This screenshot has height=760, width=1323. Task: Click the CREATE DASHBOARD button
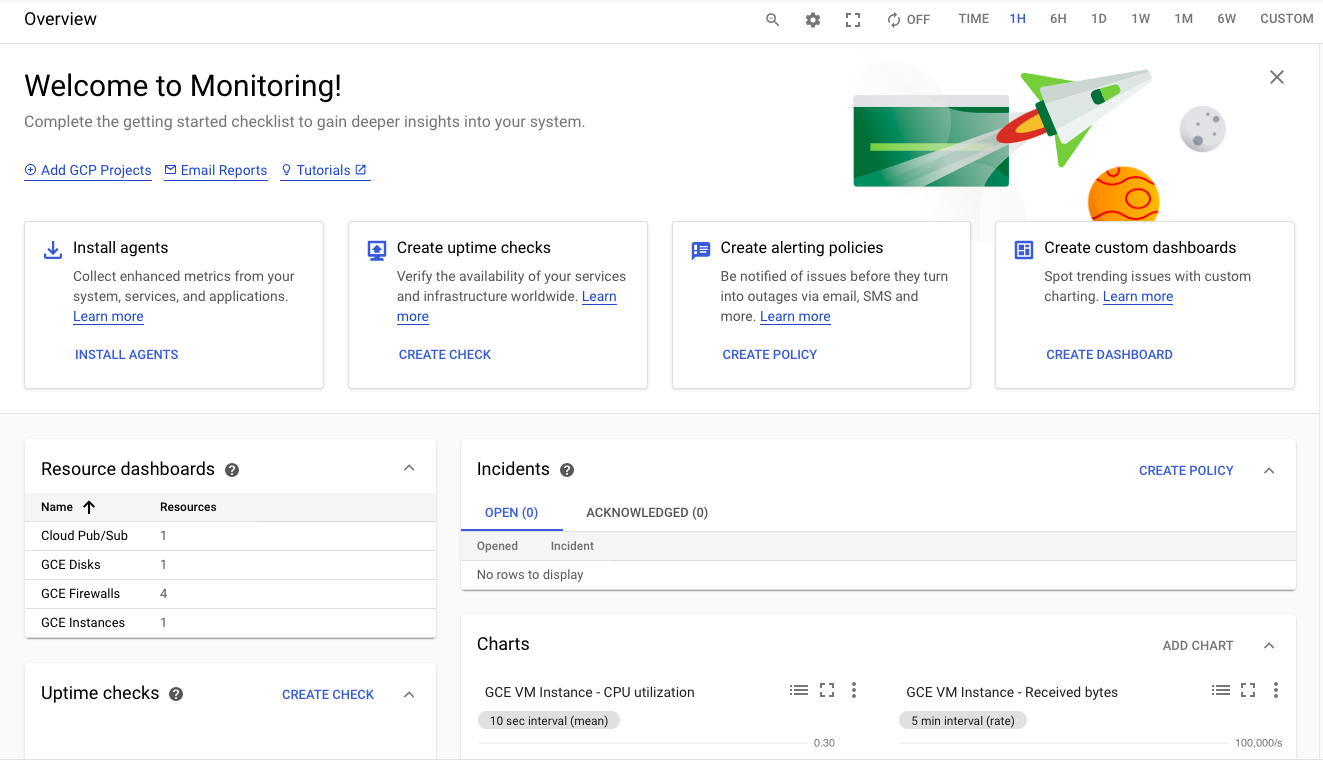pyautogui.click(x=1109, y=354)
